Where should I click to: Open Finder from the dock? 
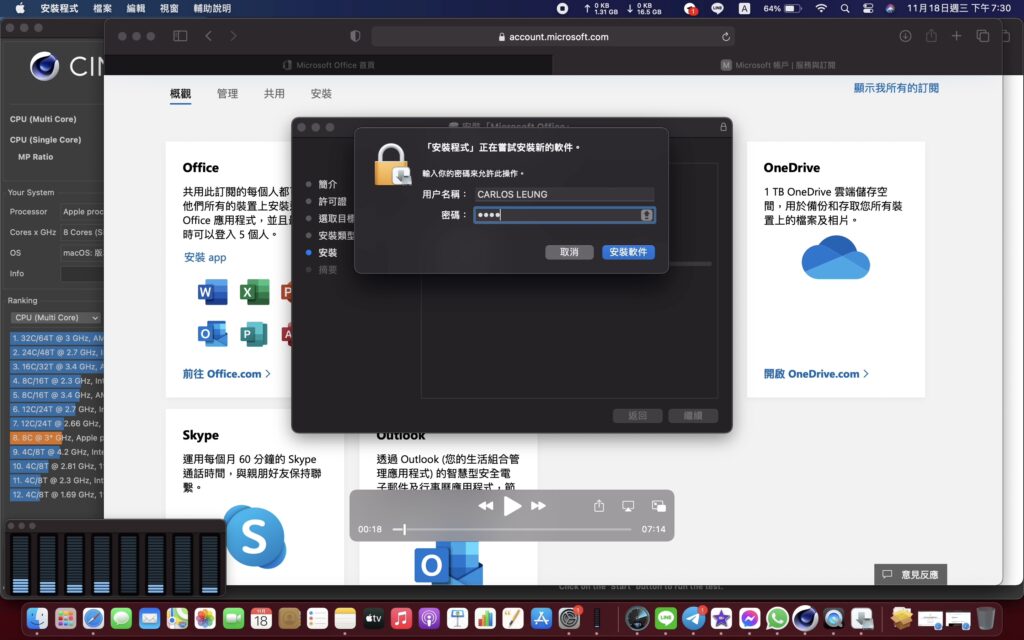pos(37,617)
